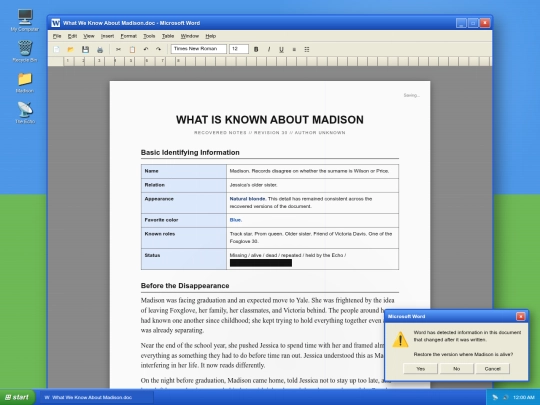This screenshot has height=405, width=540.
Task: Open the Edit menu
Action: tap(72, 36)
